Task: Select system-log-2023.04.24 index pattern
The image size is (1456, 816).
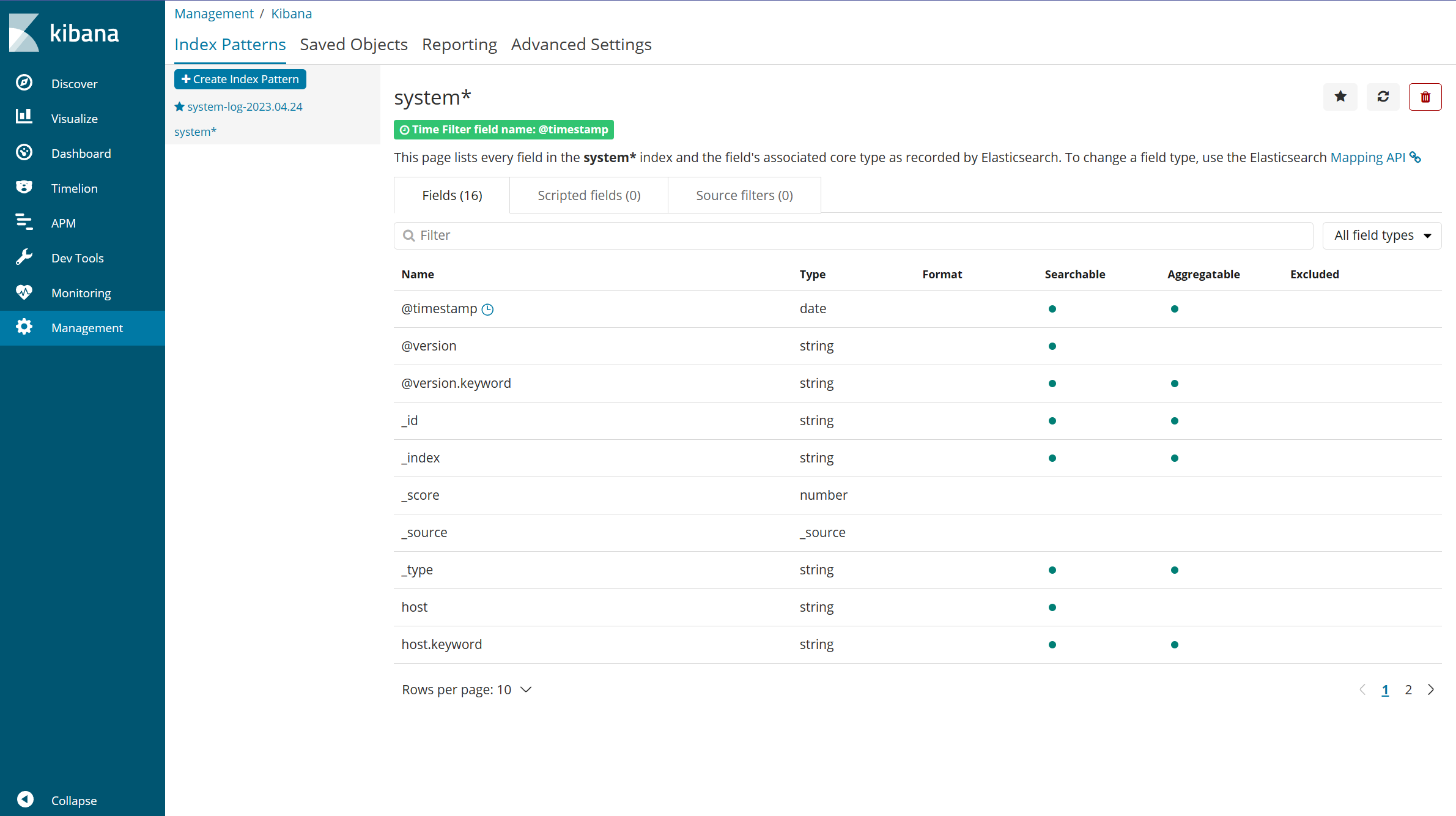Action: [x=244, y=107]
